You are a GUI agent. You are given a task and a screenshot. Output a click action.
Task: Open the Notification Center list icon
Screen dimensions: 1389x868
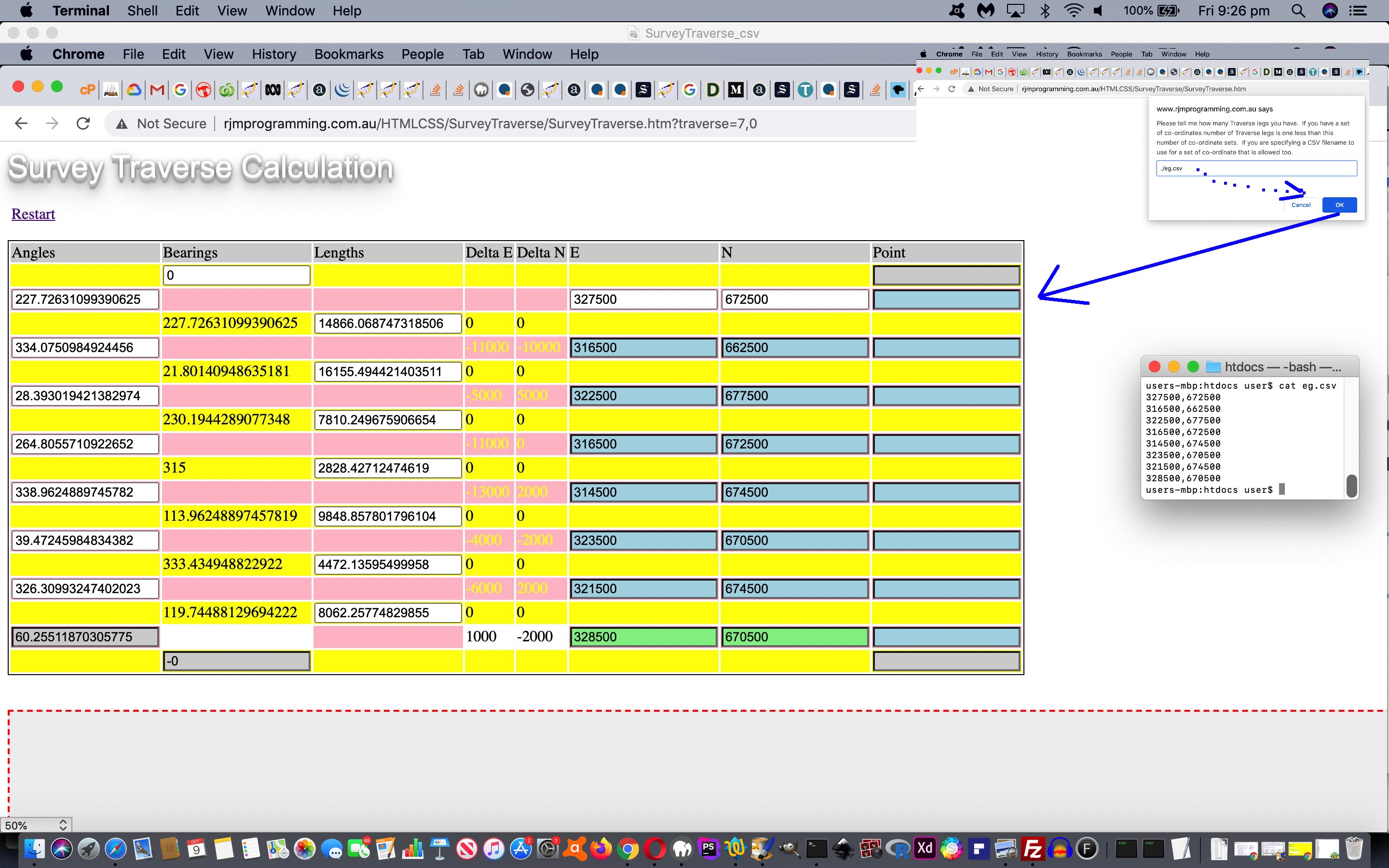point(1358,11)
